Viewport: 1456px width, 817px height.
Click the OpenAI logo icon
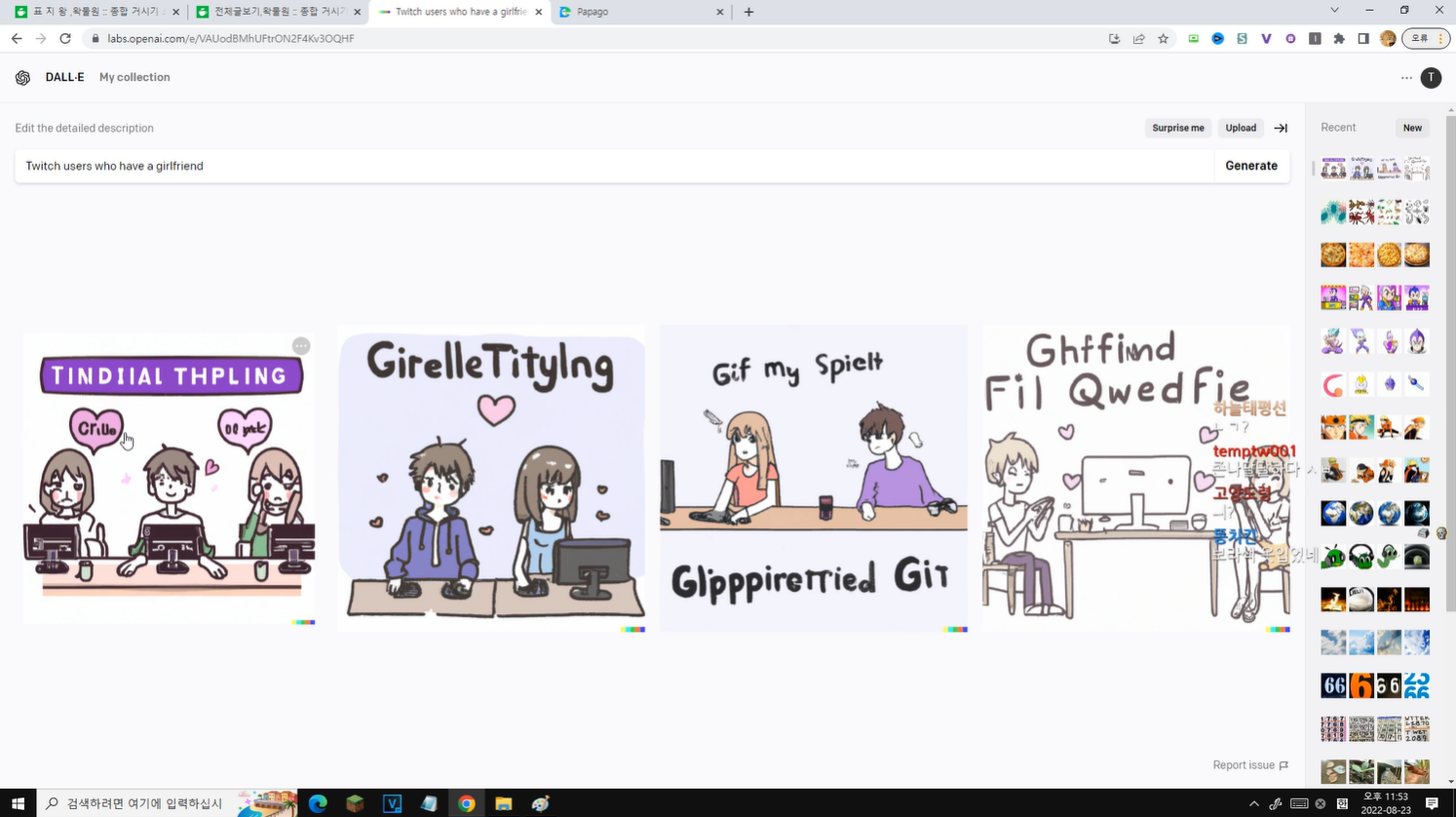(x=22, y=78)
